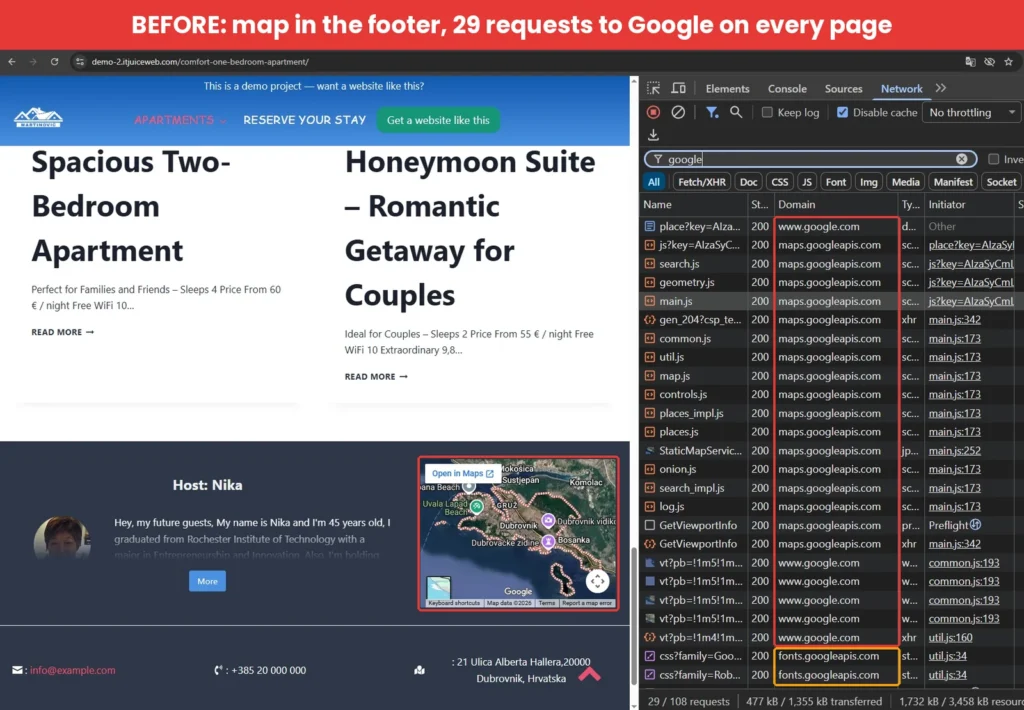Click the eye-crossed tracking protection icon
Viewport: 1024px width, 710px height.
[989, 61]
